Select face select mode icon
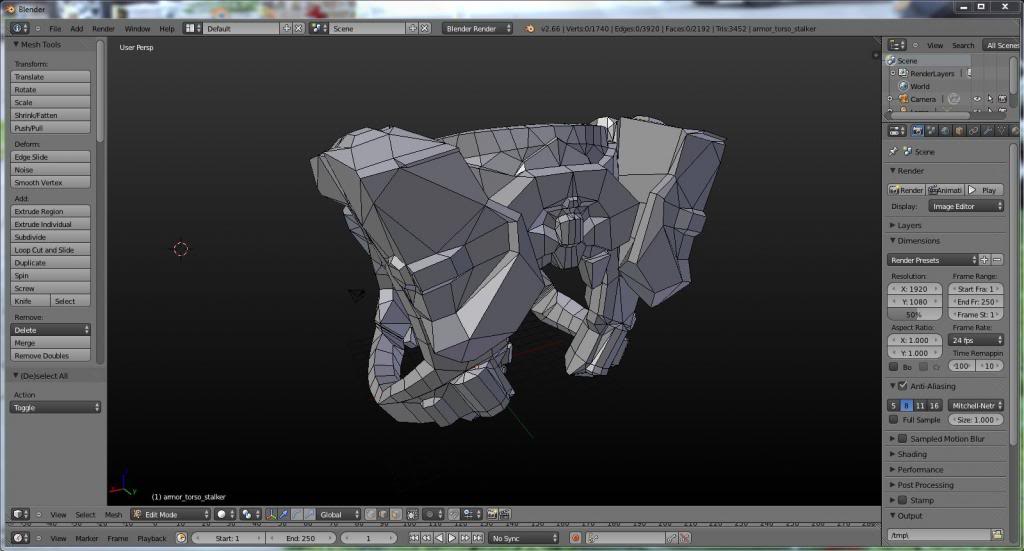Viewport: 1024px width, 551px height. (x=395, y=514)
